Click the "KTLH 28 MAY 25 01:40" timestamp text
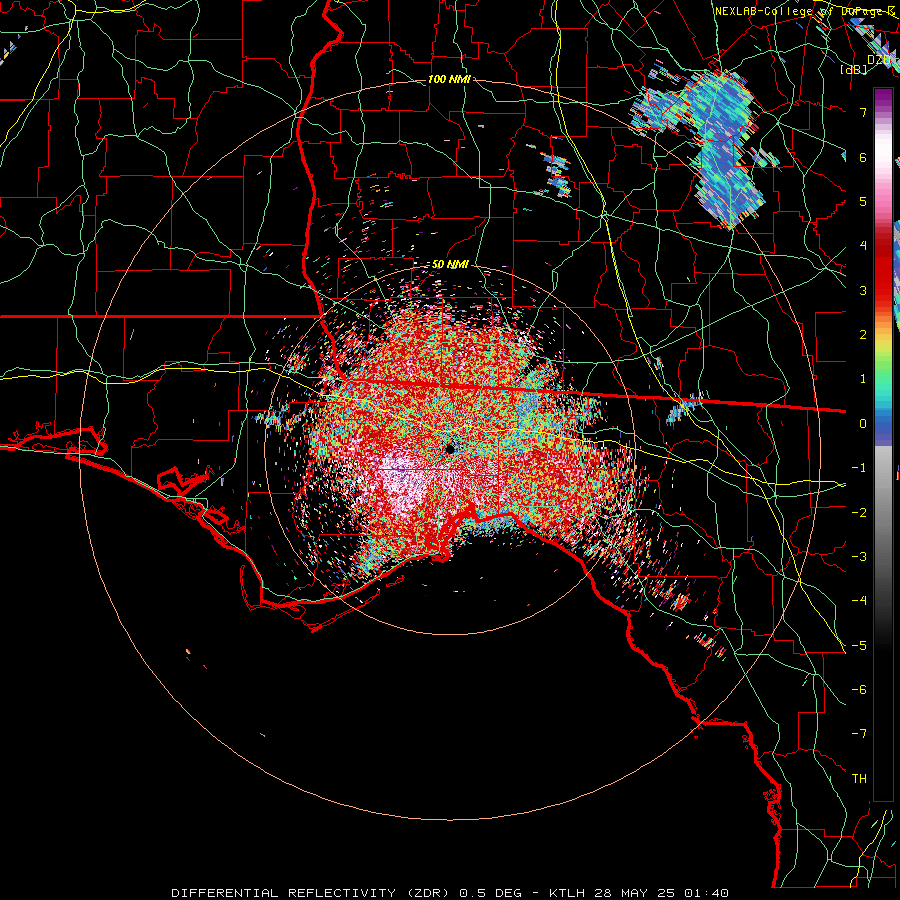Screen dimensions: 900x900 coord(639,893)
